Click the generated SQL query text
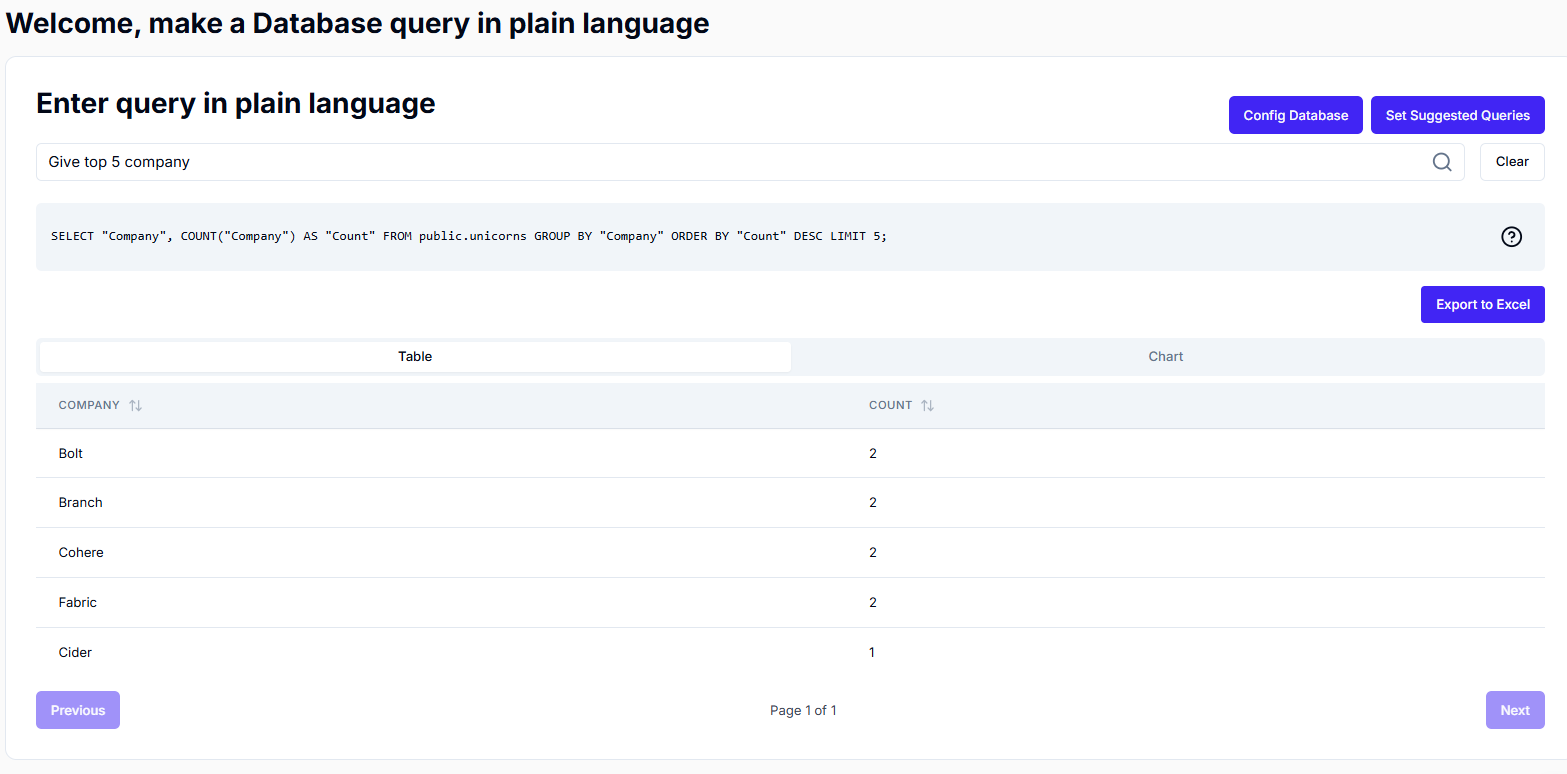This screenshot has width=1567, height=774. pyautogui.click(x=469, y=237)
